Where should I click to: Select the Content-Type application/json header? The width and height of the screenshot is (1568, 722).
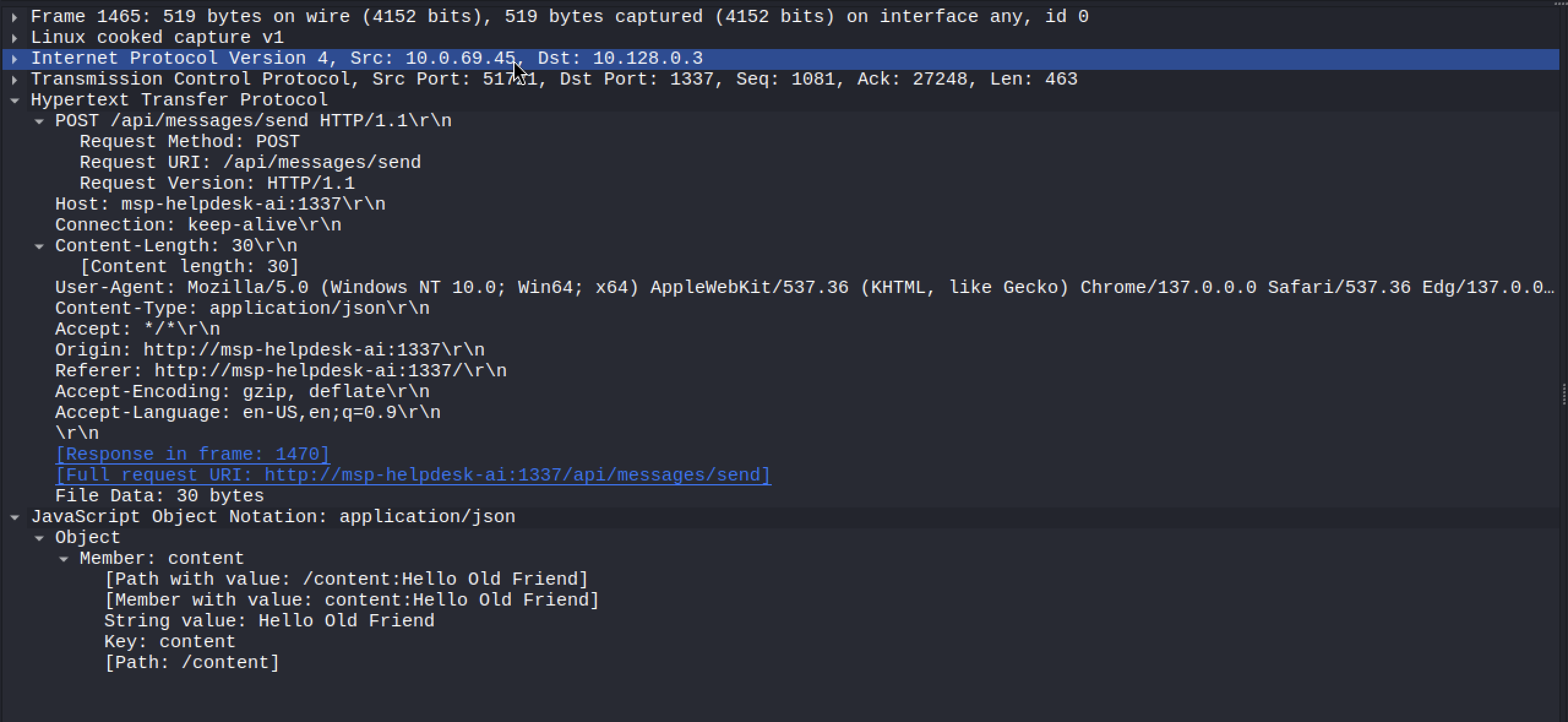[x=242, y=308]
